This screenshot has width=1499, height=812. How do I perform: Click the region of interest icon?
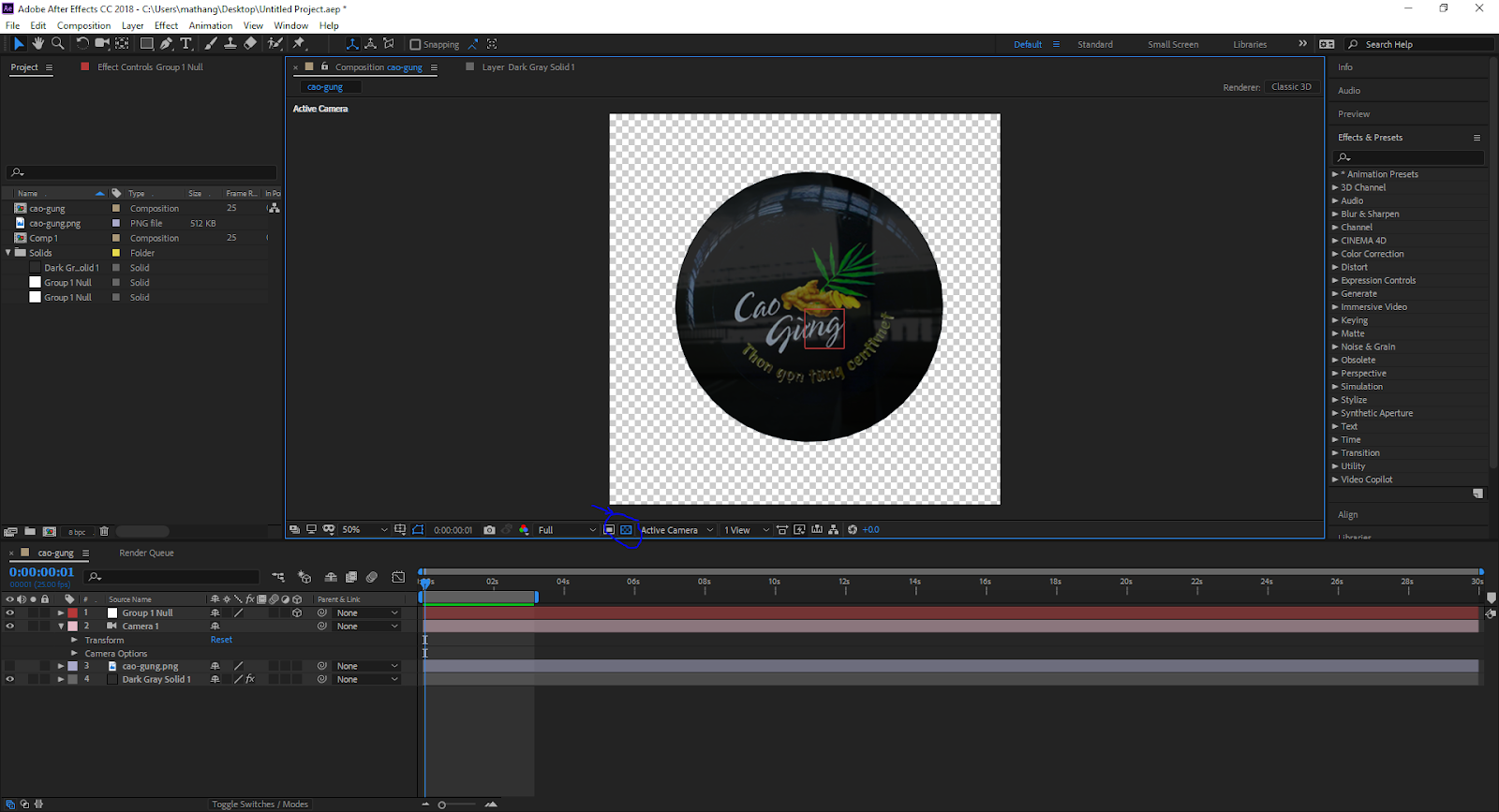609,529
